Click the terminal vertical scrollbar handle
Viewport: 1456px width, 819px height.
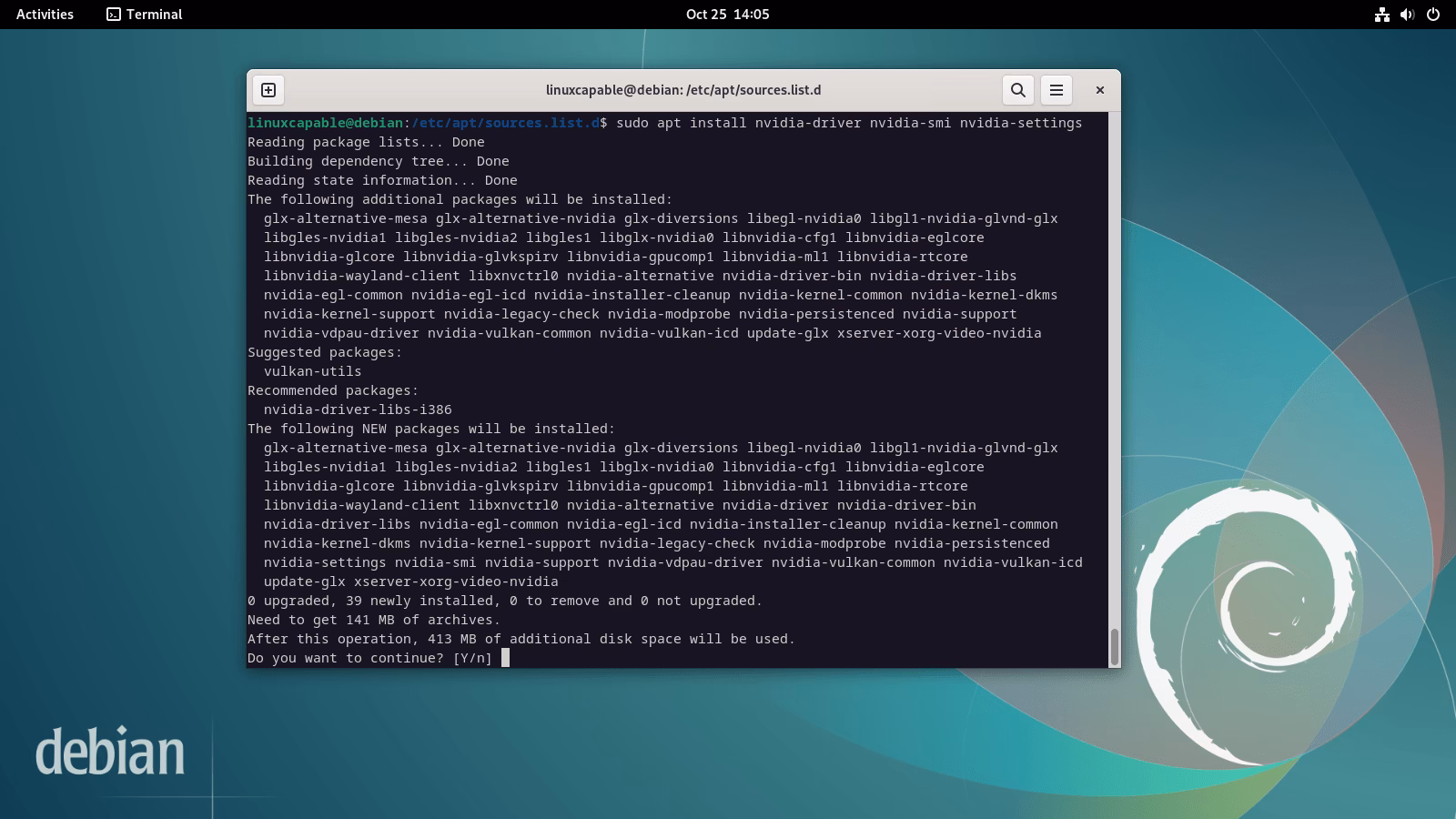click(x=1114, y=647)
